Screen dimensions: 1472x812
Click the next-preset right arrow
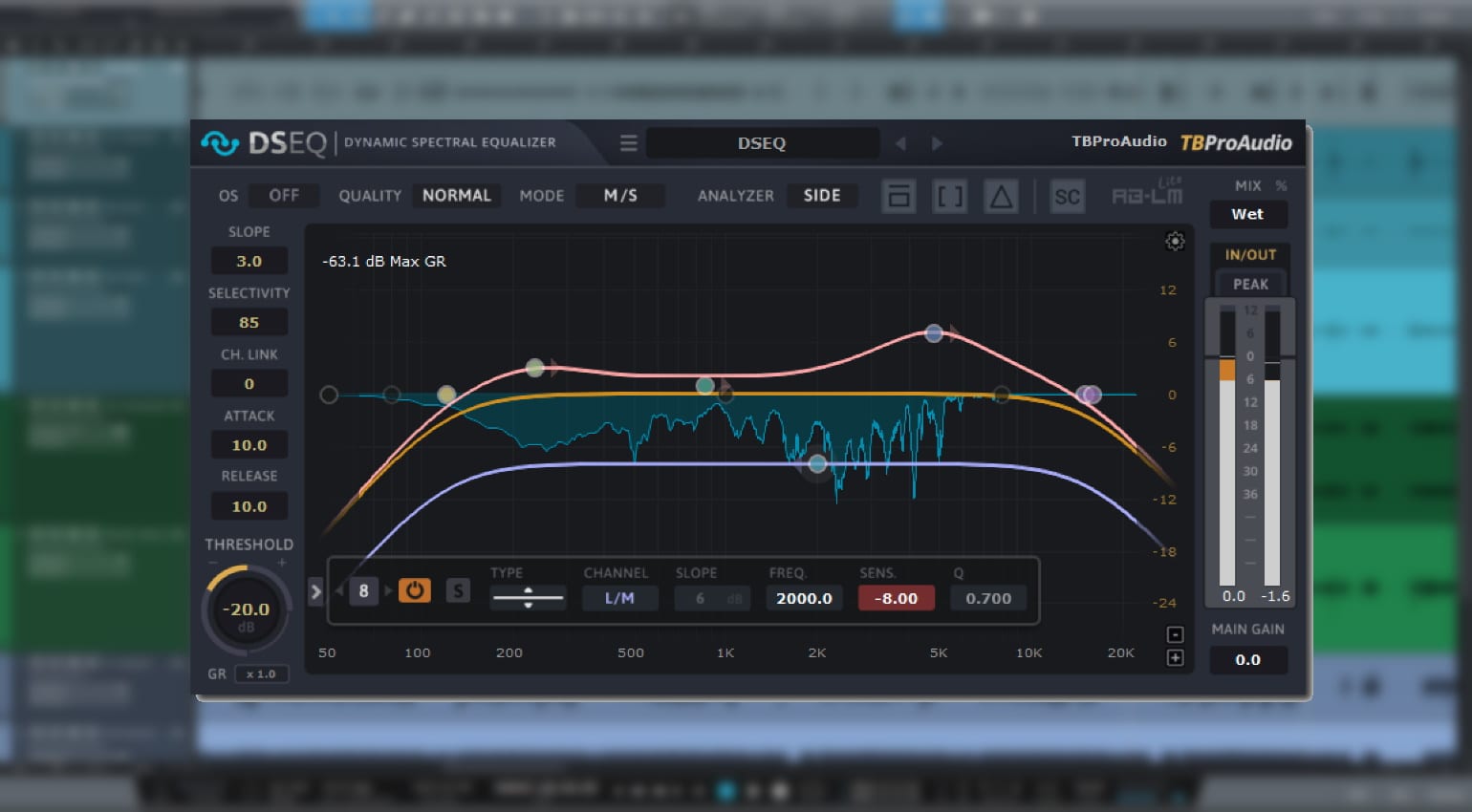(x=936, y=142)
